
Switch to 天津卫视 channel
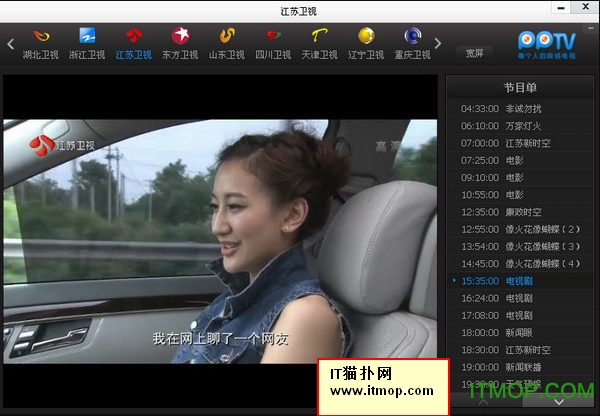click(x=320, y=43)
